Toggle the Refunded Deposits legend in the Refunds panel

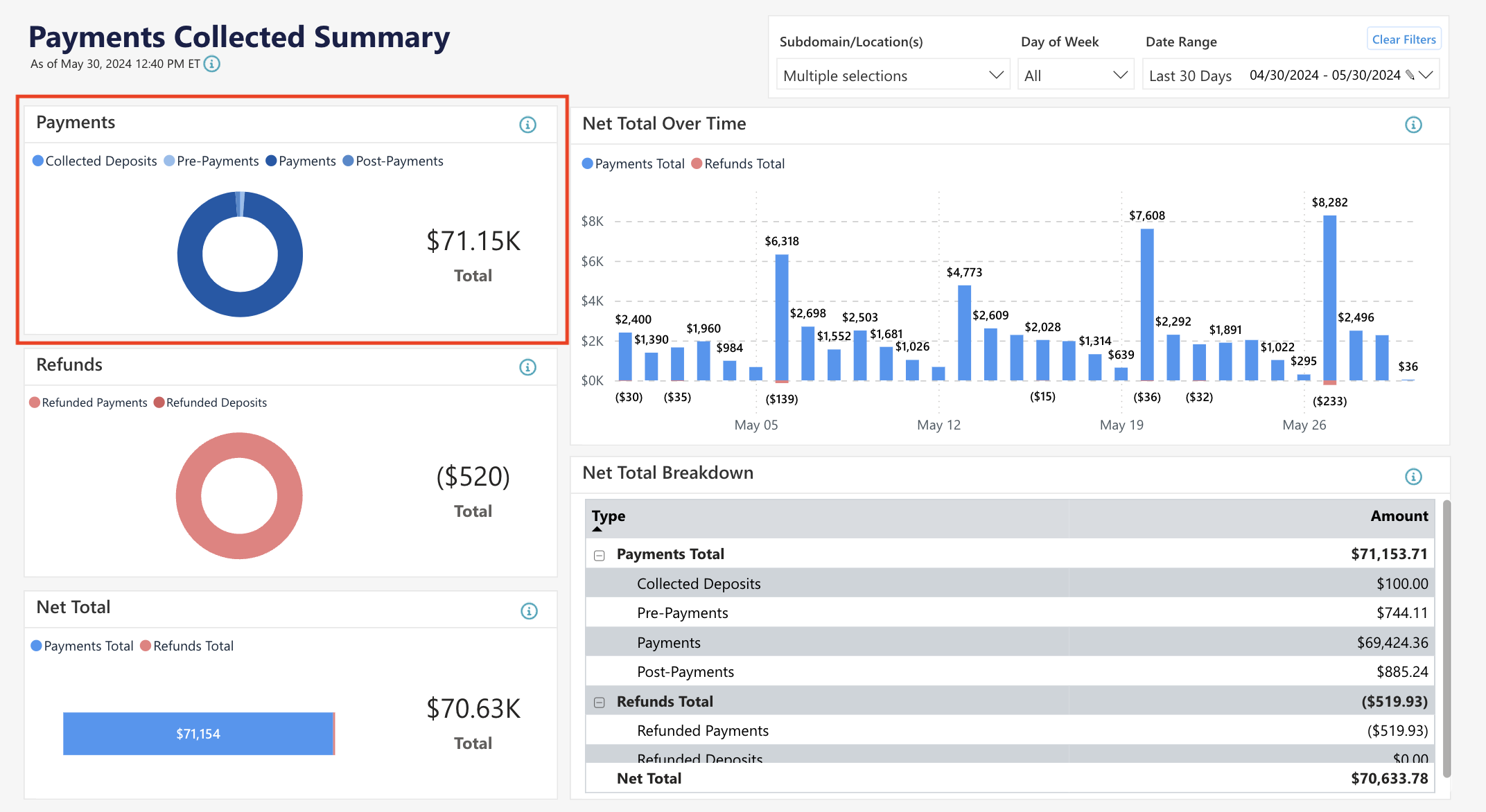pyautogui.click(x=210, y=403)
